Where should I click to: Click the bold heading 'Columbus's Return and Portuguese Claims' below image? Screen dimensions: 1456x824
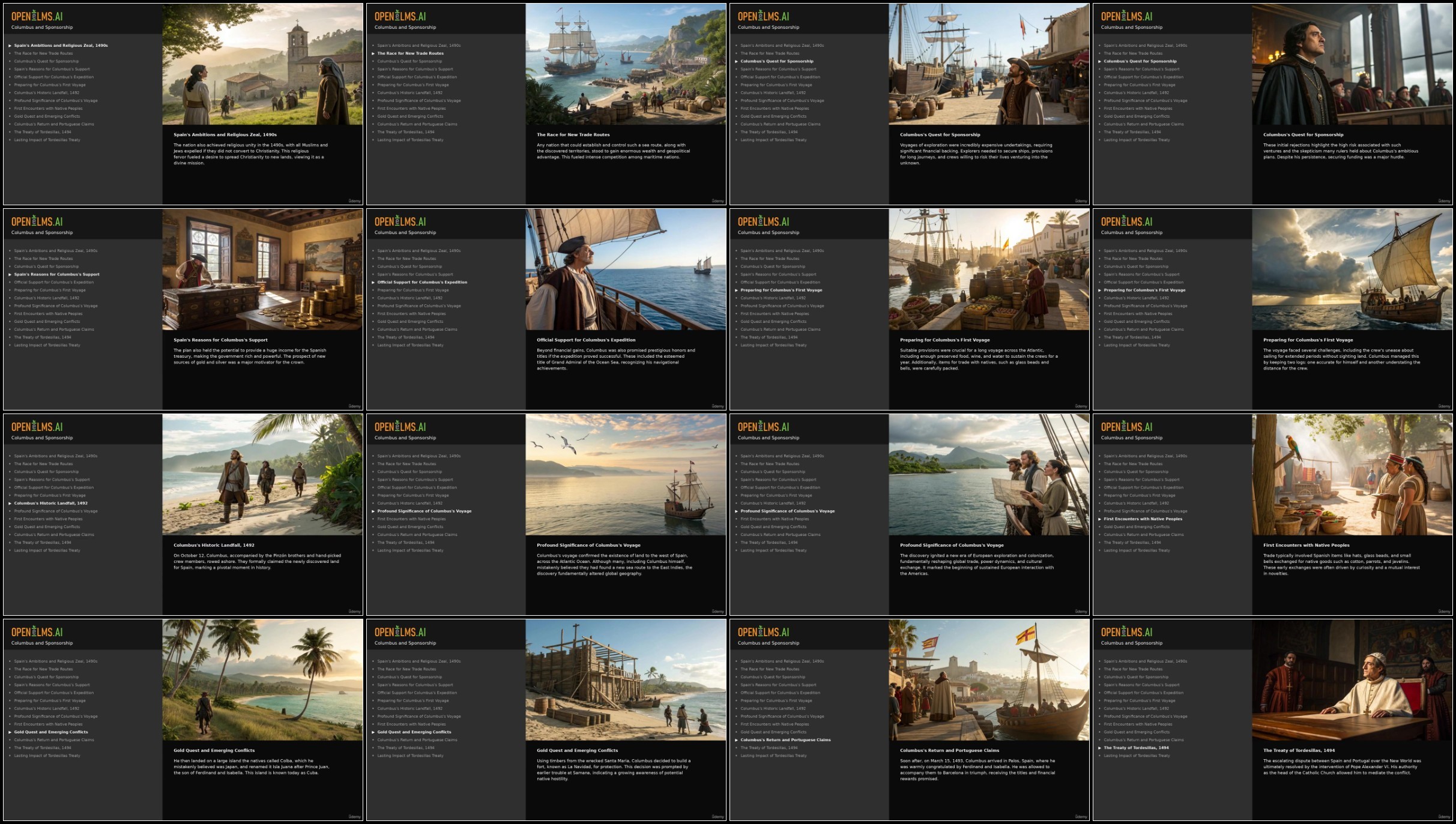coord(949,751)
